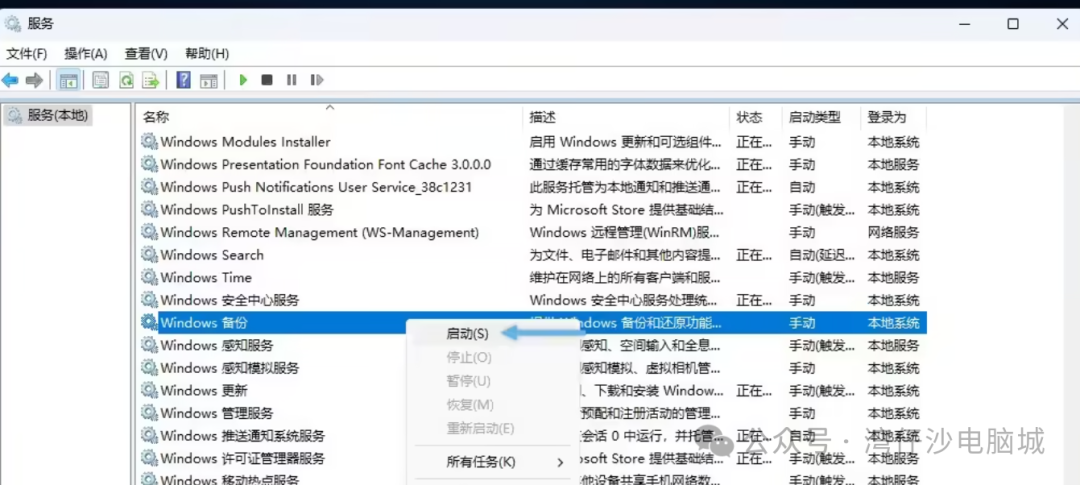Maximize the 服务 window

click(1012, 23)
